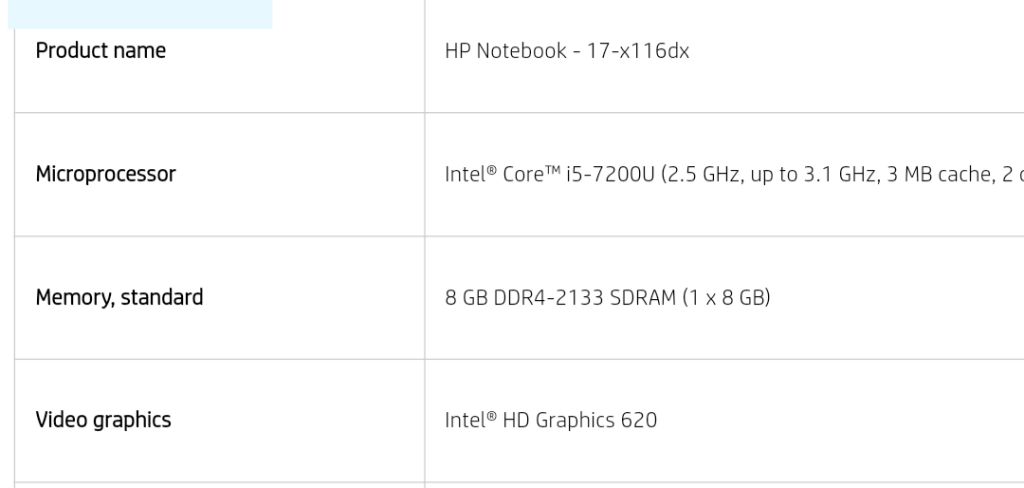The height and width of the screenshot is (488, 1024).
Task: Select the "i5-7200U" processor model text
Action: (614, 174)
